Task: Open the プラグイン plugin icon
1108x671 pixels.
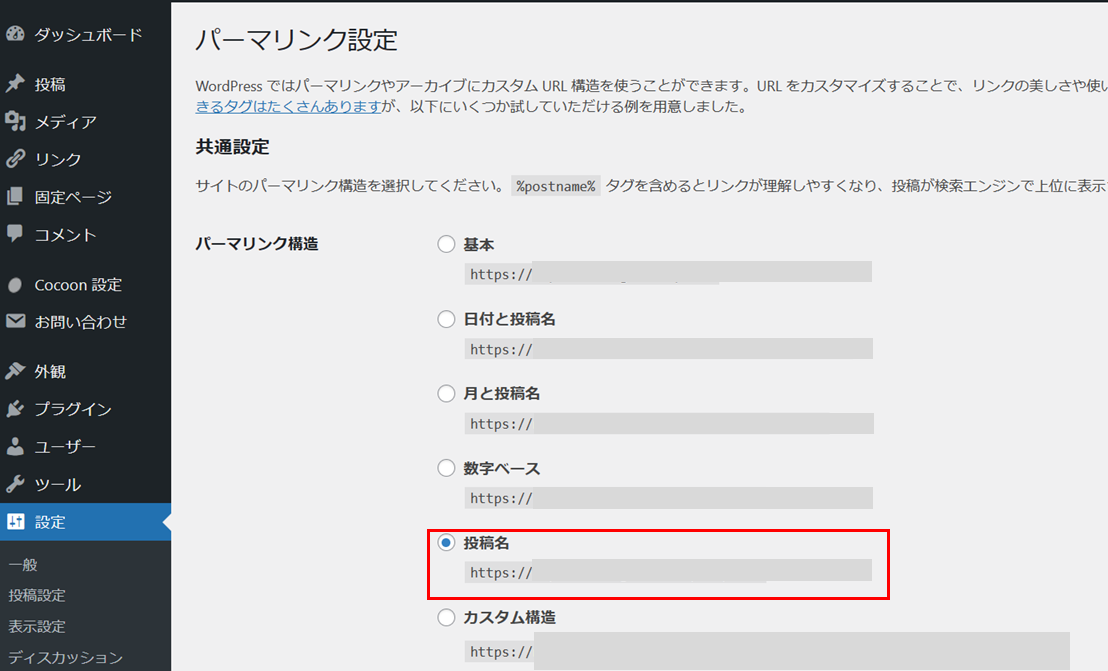Action: pyautogui.click(x=16, y=408)
